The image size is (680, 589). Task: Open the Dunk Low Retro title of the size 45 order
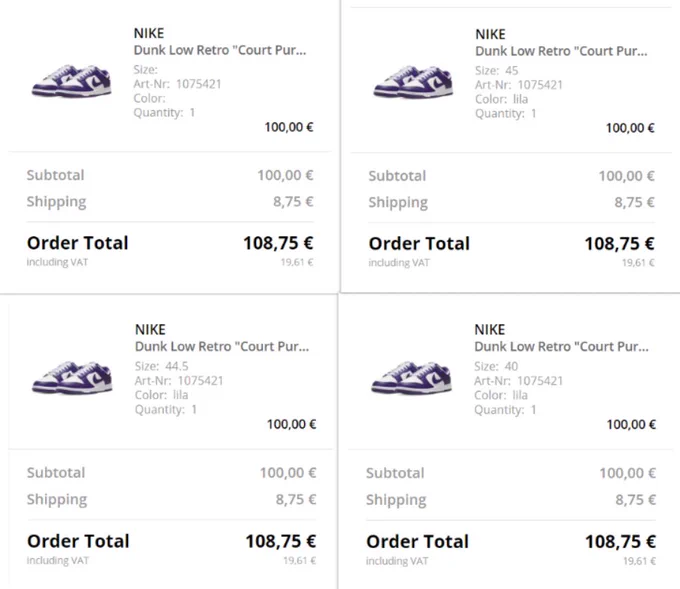tap(561, 51)
